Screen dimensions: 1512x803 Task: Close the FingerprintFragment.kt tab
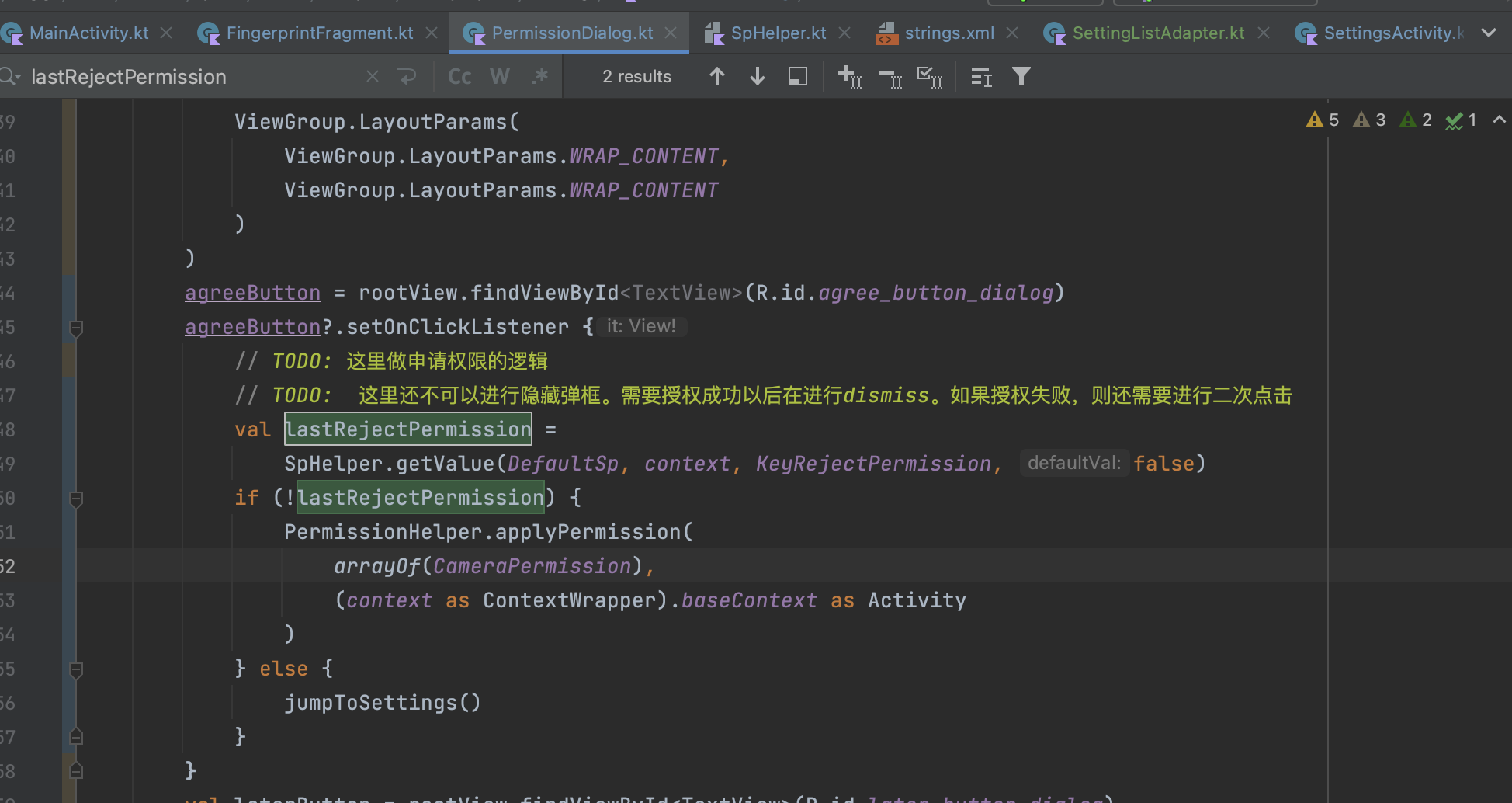[432, 33]
